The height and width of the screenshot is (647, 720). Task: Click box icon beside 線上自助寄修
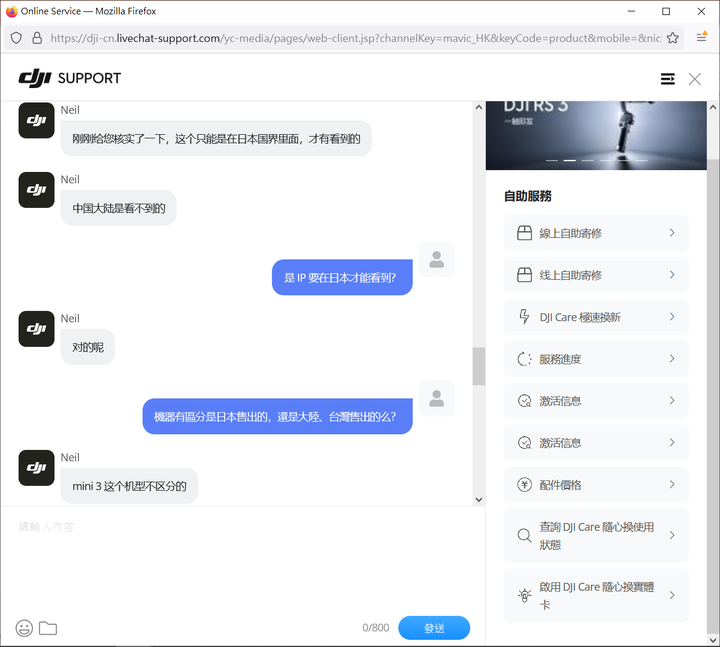pyautogui.click(x=524, y=233)
